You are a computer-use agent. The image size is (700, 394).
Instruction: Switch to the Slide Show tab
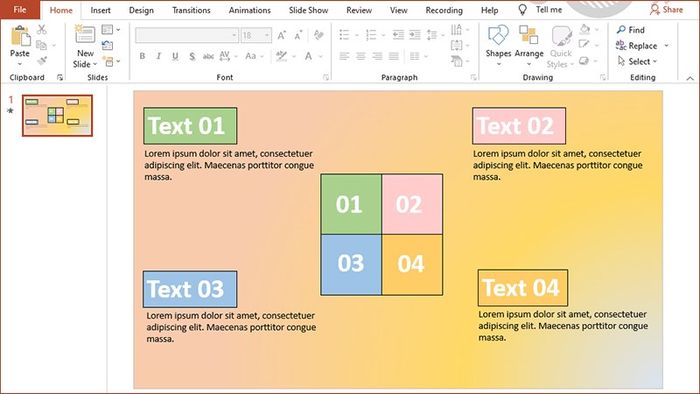point(308,10)
